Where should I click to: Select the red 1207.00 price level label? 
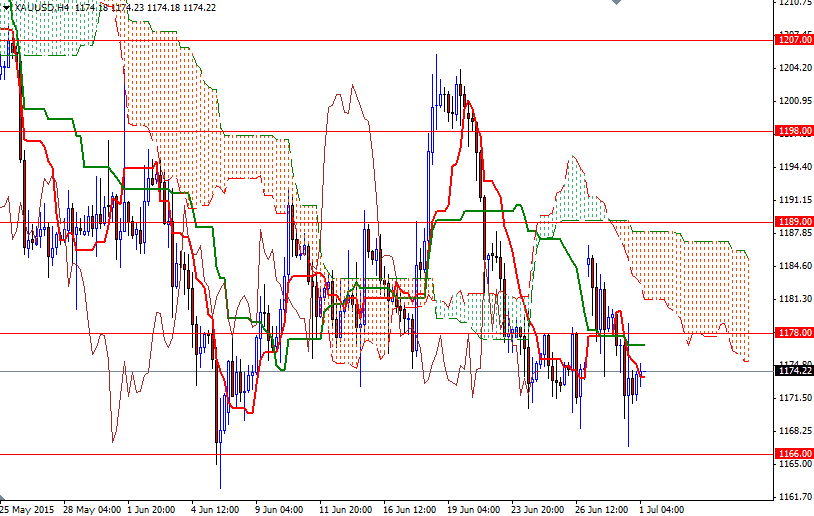[793, 40]
